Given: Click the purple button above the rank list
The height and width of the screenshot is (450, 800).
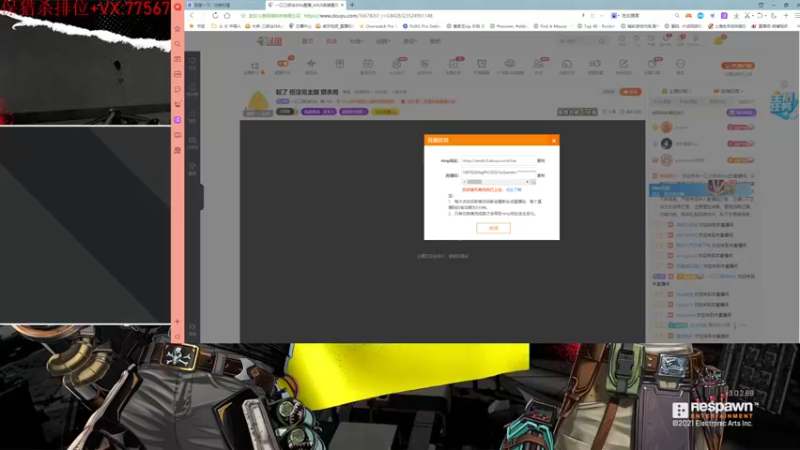Looking at the screenshot, I should click(741, 112).
